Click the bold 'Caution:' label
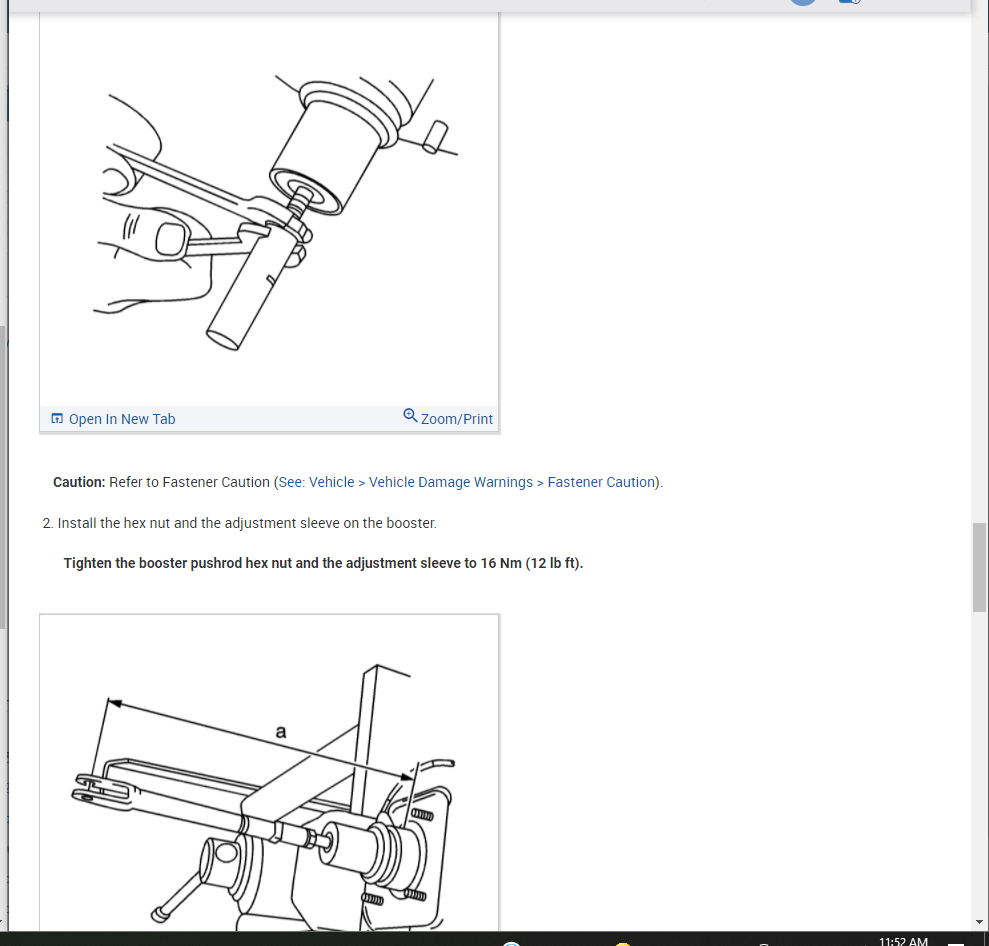 click(x=79, y=482)
